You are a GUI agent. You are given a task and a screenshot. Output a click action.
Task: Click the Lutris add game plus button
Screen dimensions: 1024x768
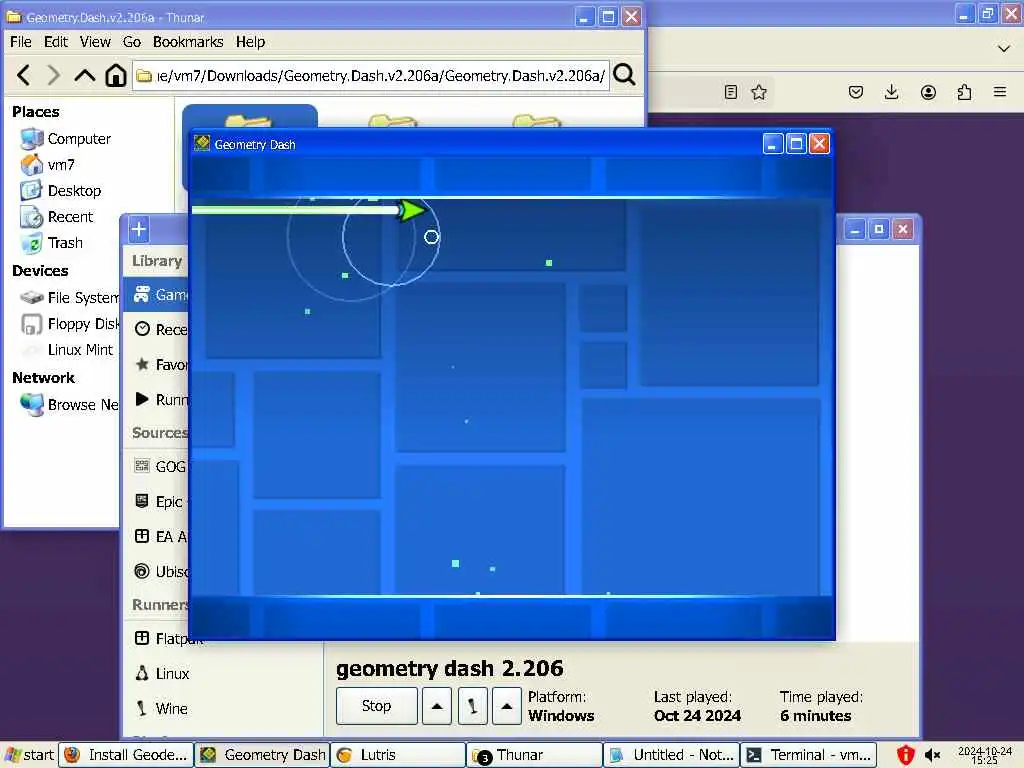tap(138, 229)
